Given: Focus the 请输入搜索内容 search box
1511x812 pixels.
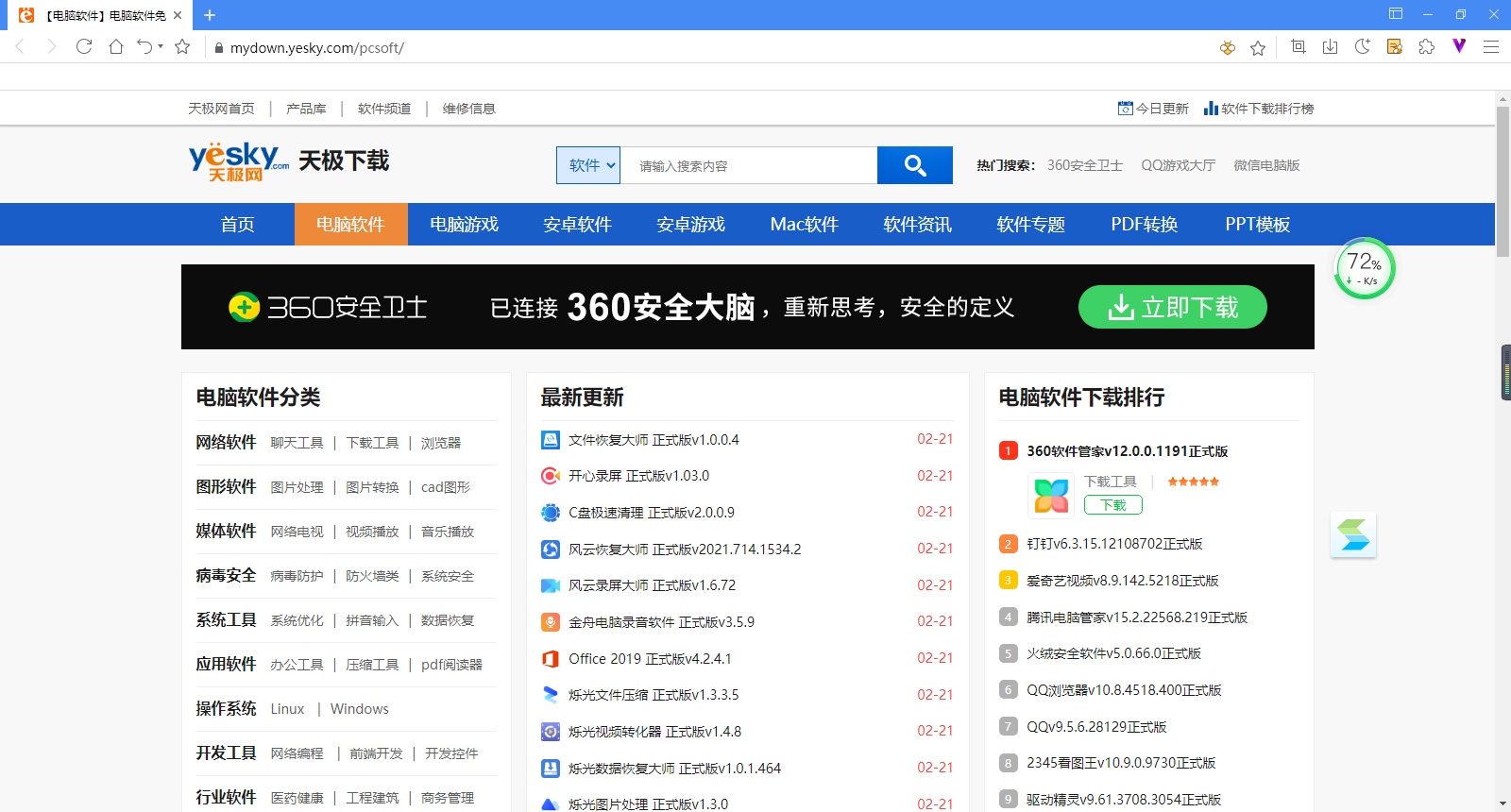Looking at the screenshot, I should click(x=749, y=165).
